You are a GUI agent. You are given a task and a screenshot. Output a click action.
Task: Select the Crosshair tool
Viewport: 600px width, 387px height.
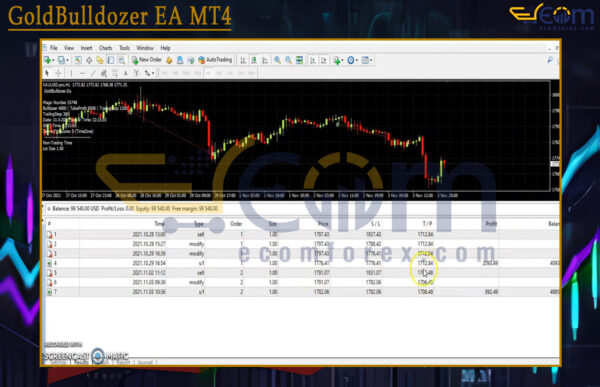pyautogui.click(x=58, y=73)
